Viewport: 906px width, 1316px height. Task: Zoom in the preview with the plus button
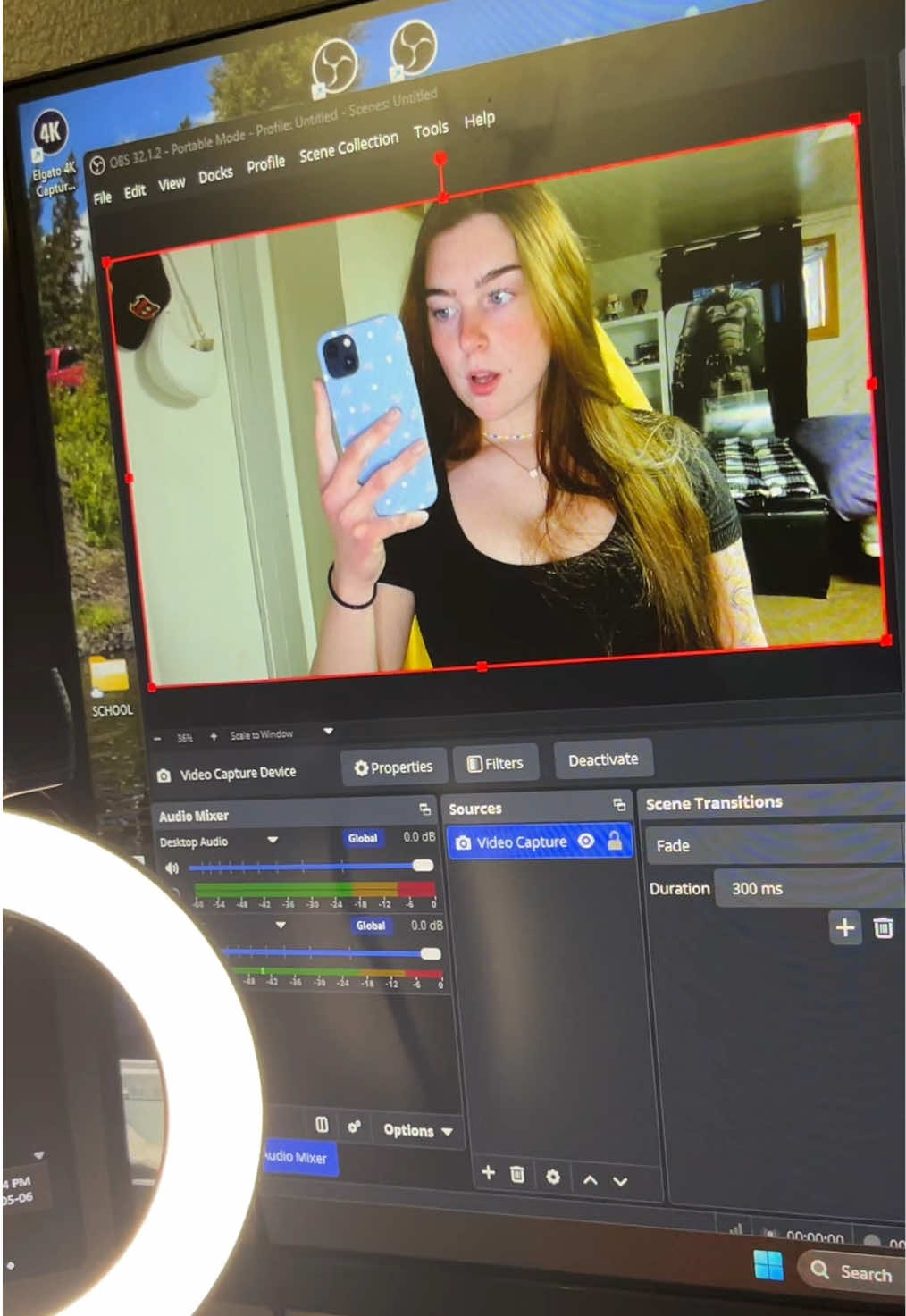tap(213, 736)
